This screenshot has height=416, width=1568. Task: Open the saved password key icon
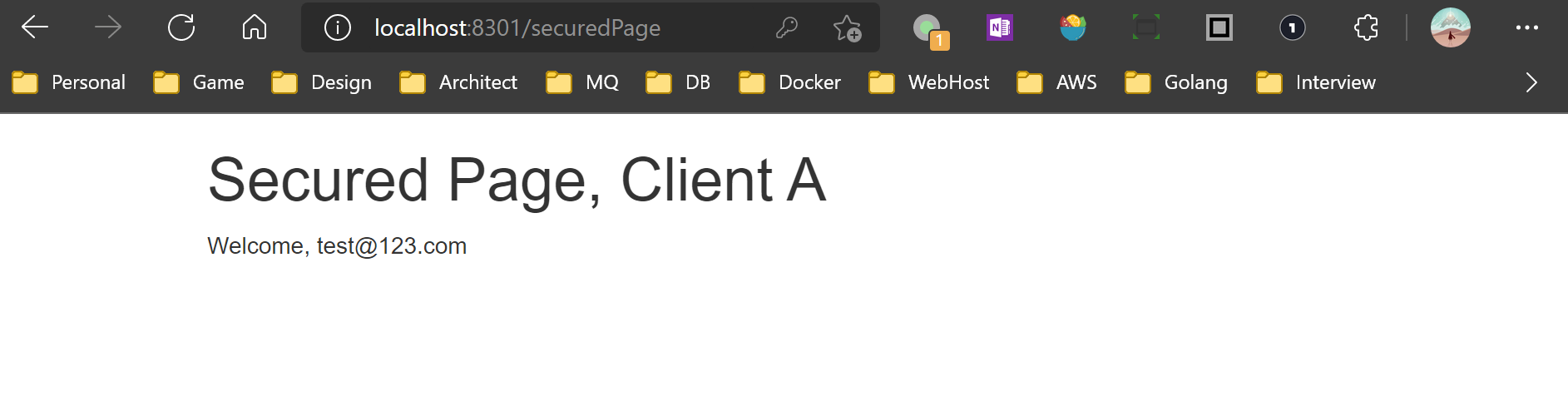coord(786,27)
